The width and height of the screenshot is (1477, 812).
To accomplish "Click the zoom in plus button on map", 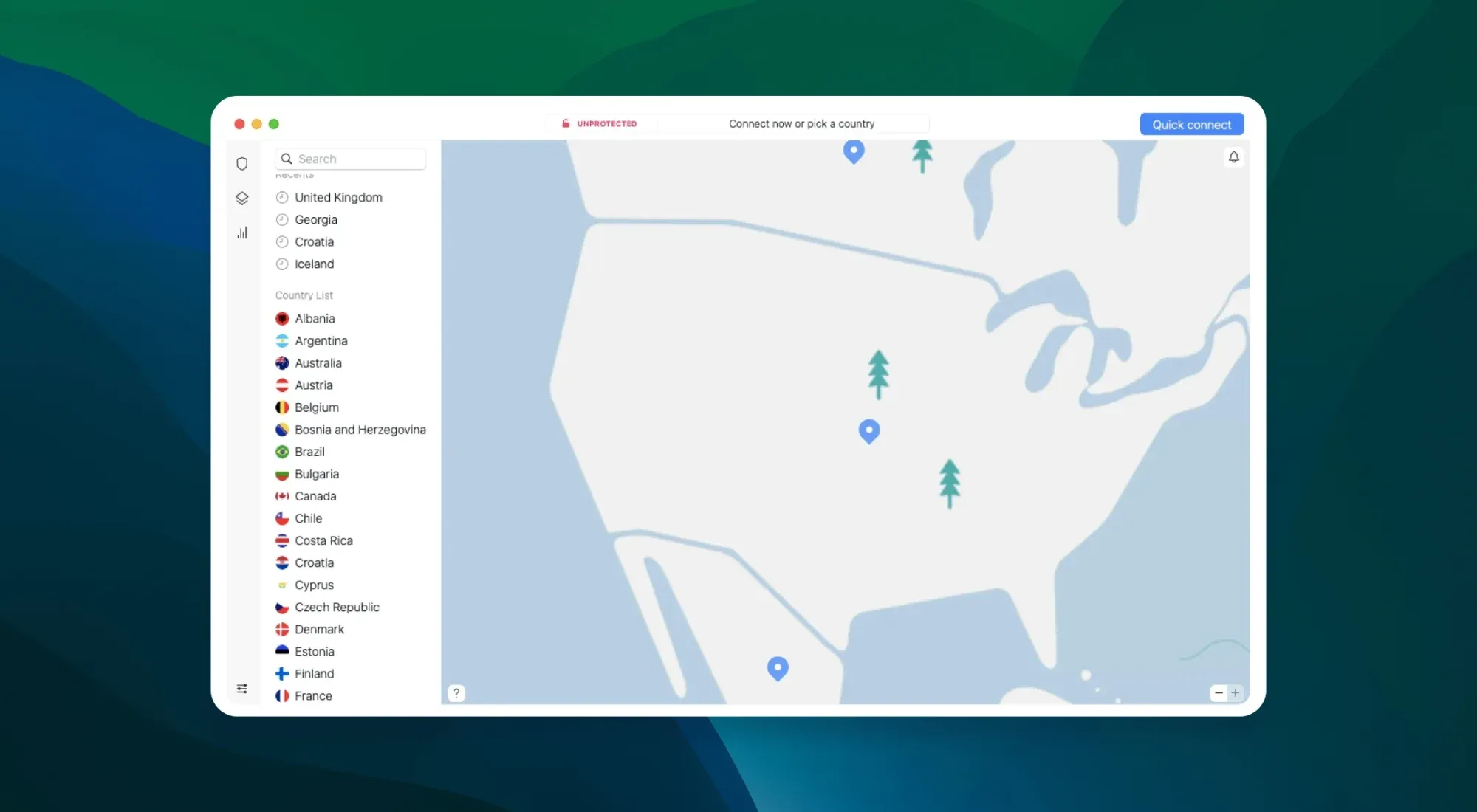I will pyautogui.click(x=1235, y=692).
